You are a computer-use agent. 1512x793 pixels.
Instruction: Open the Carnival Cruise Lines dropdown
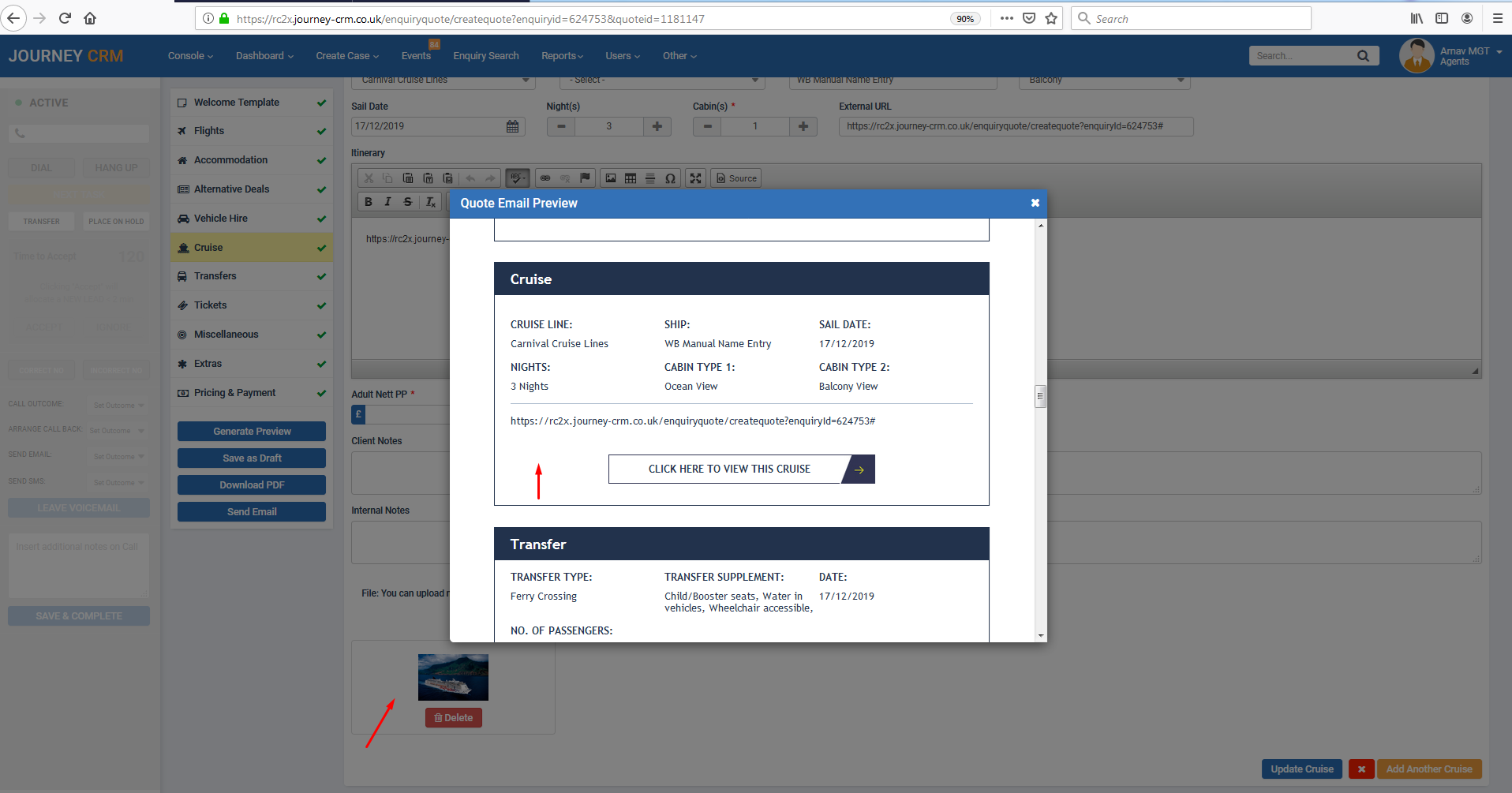pos(445,80)
